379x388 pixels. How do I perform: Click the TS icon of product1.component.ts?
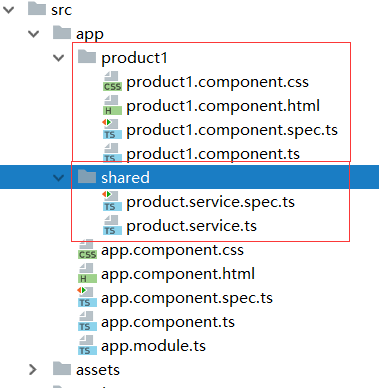click(x=112, y=153)
